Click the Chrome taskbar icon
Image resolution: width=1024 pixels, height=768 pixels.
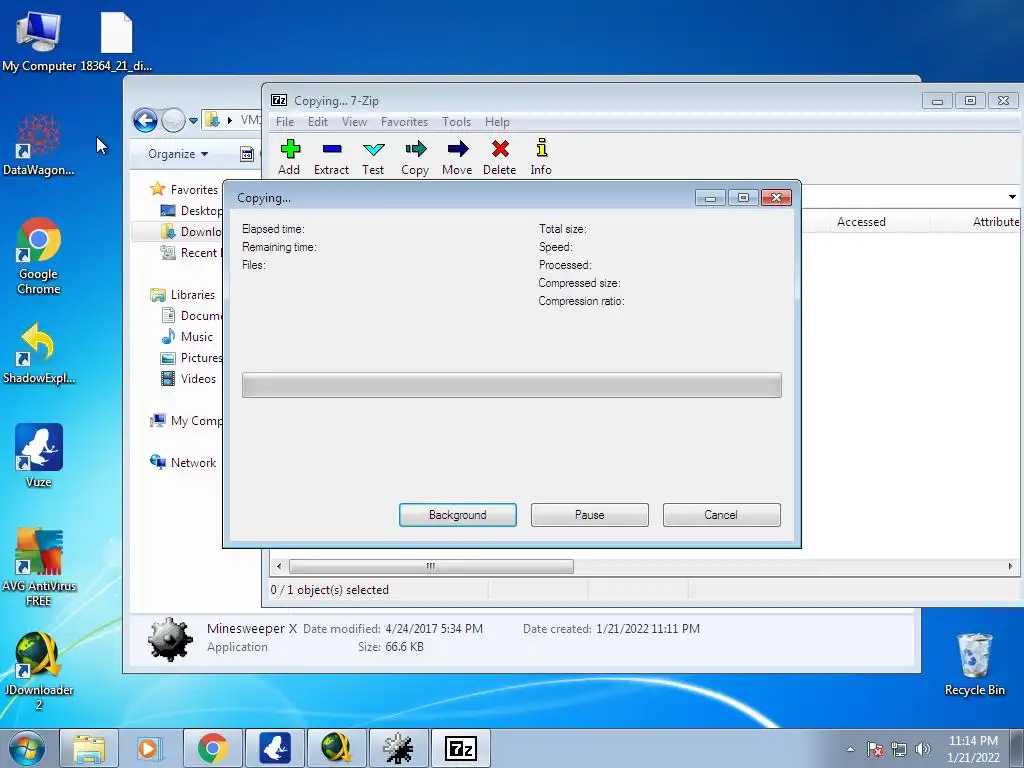coord(212,748)
